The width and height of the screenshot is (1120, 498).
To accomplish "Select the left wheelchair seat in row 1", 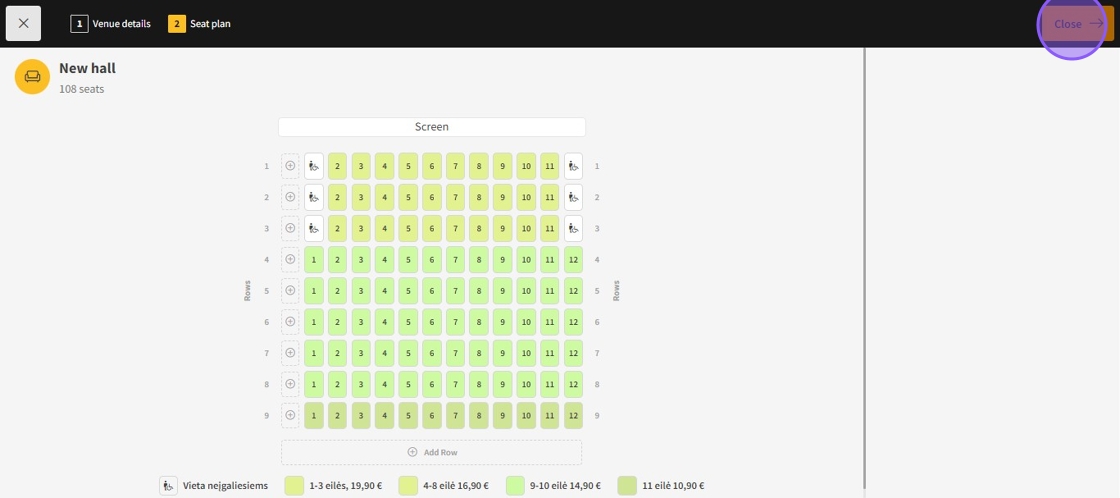I will tap(314, 166).
